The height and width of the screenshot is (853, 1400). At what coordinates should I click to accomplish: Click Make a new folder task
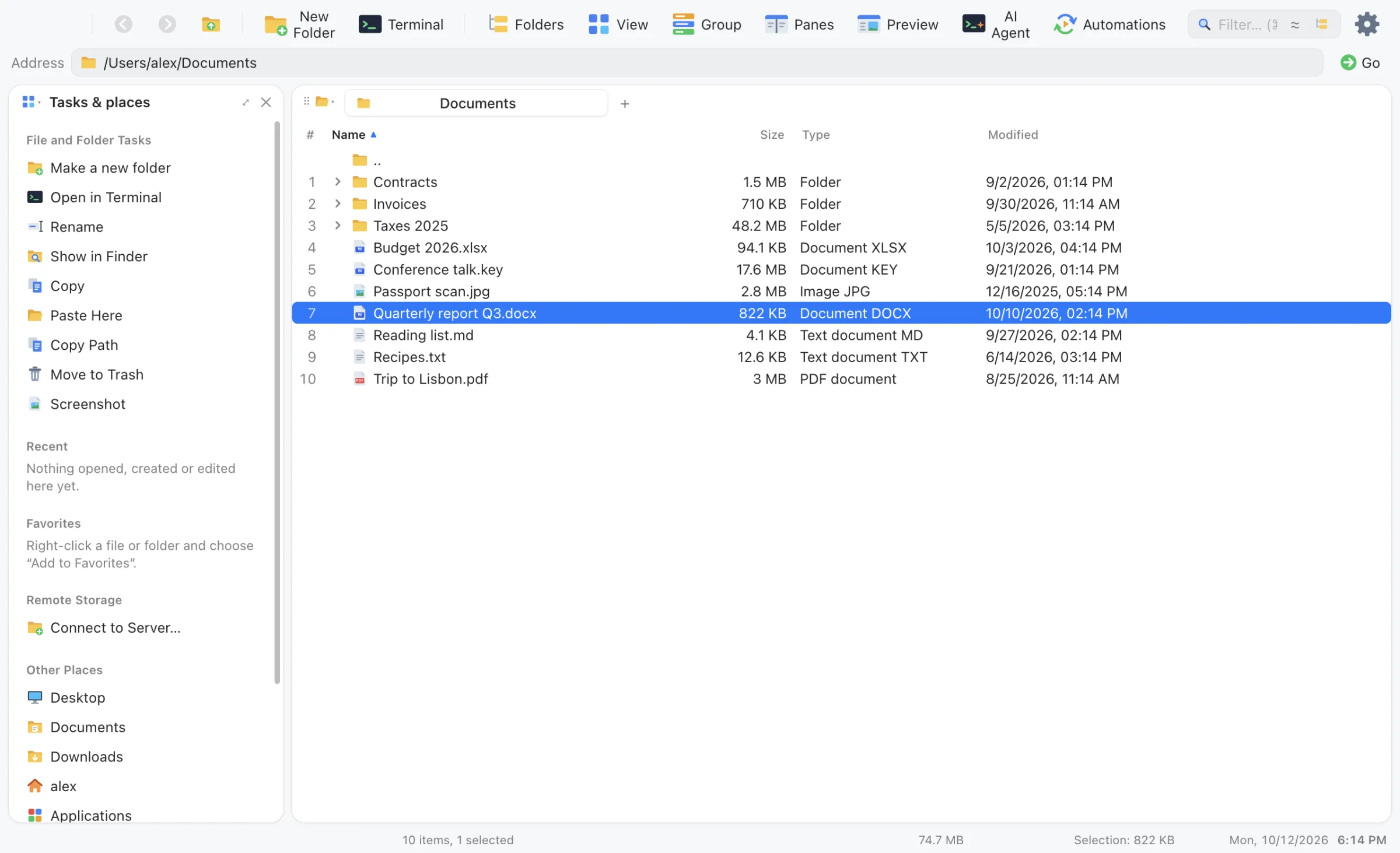99,168
